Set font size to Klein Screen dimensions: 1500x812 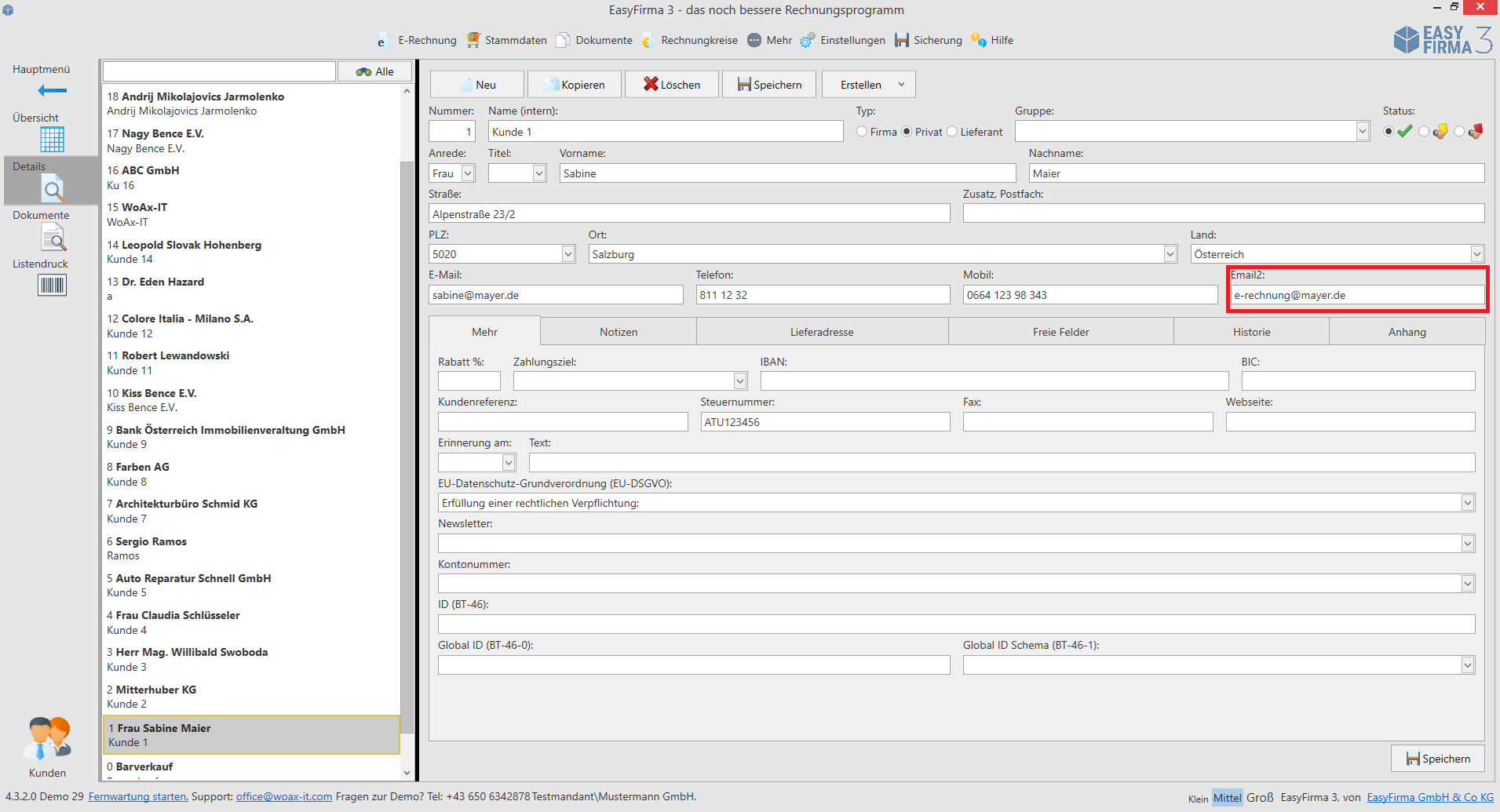coord(1199,799)
